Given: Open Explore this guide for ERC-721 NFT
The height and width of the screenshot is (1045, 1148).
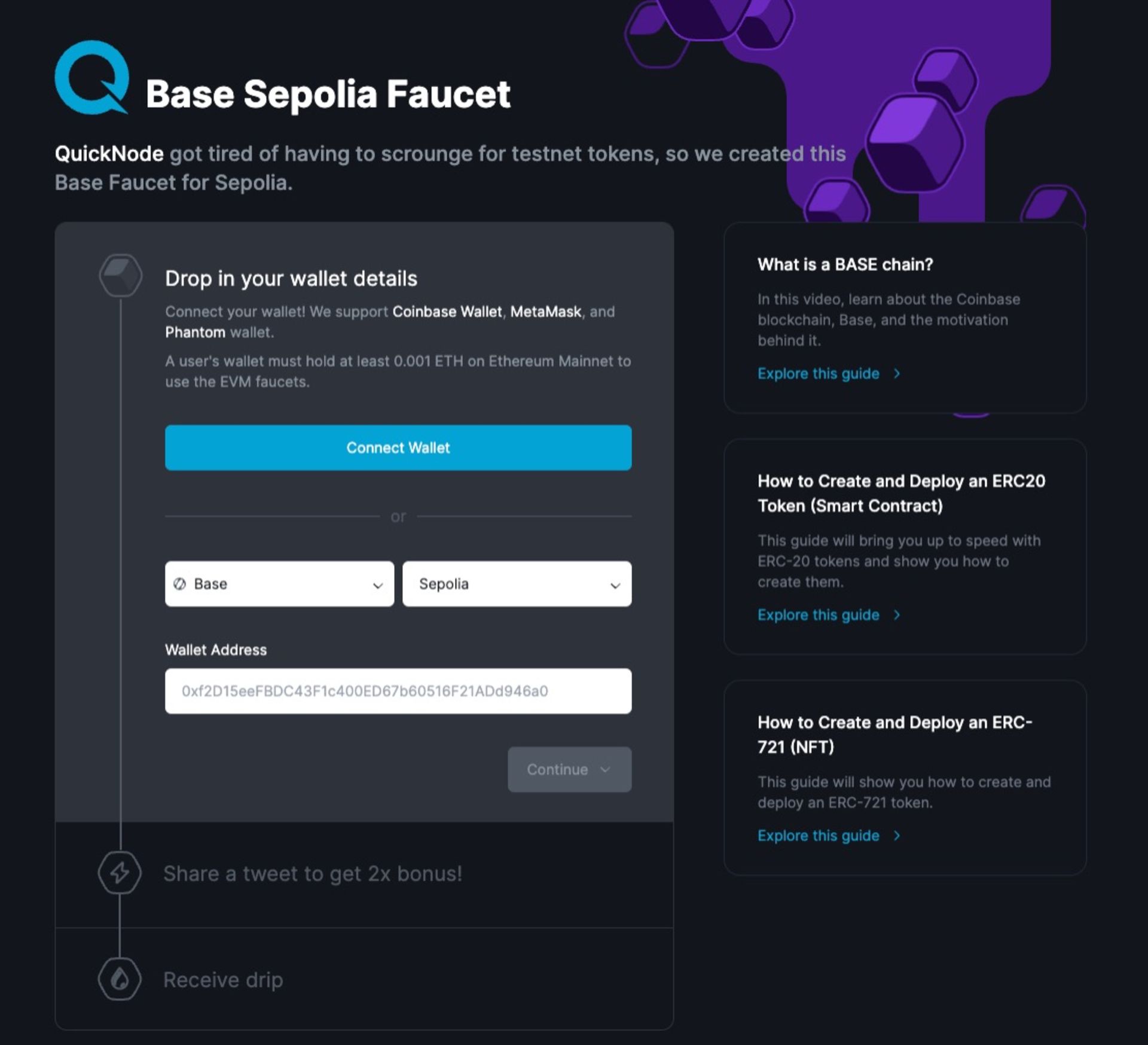Looking at the screenshot, I should coord(818,836).
